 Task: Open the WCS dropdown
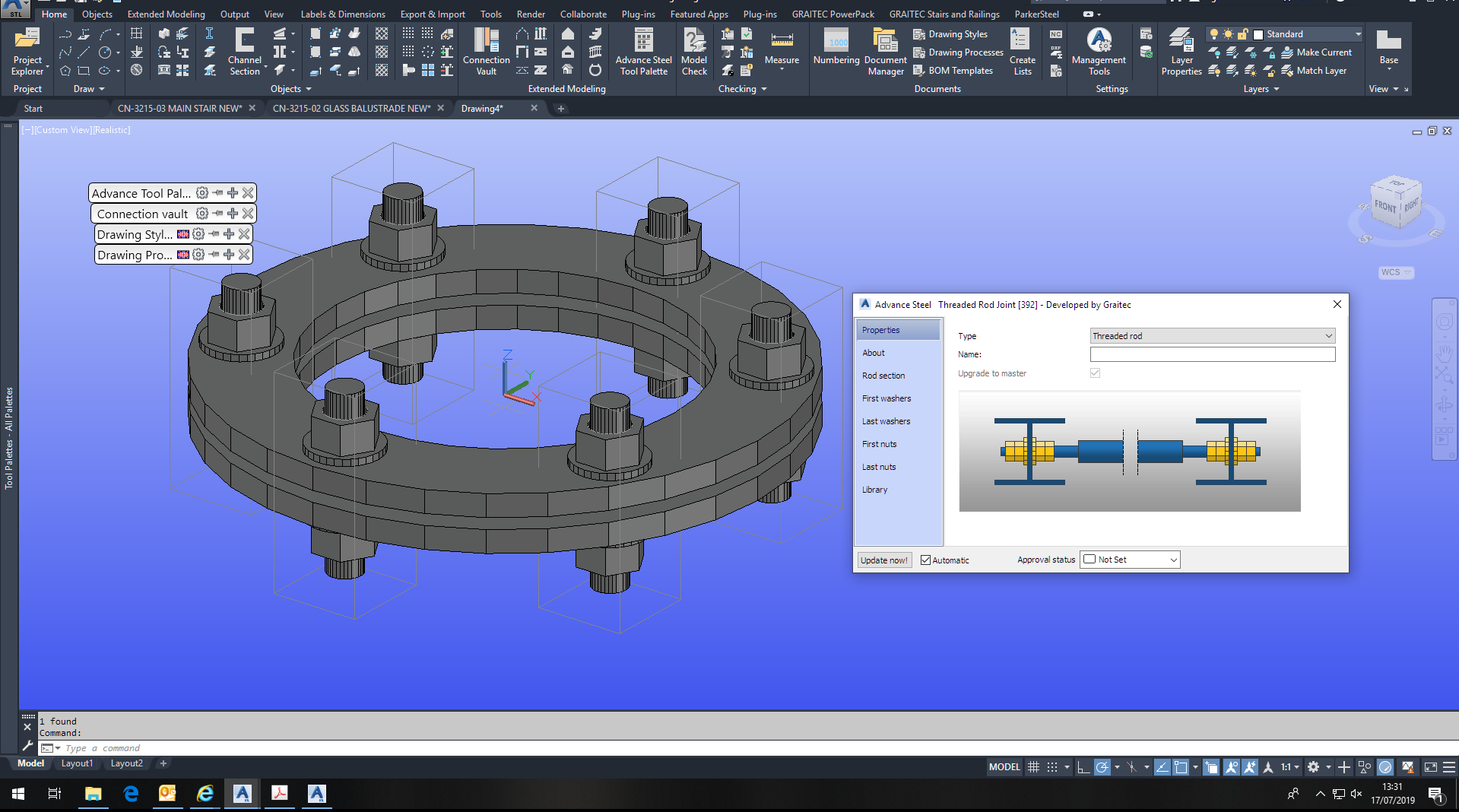[x=1396, y=272]
